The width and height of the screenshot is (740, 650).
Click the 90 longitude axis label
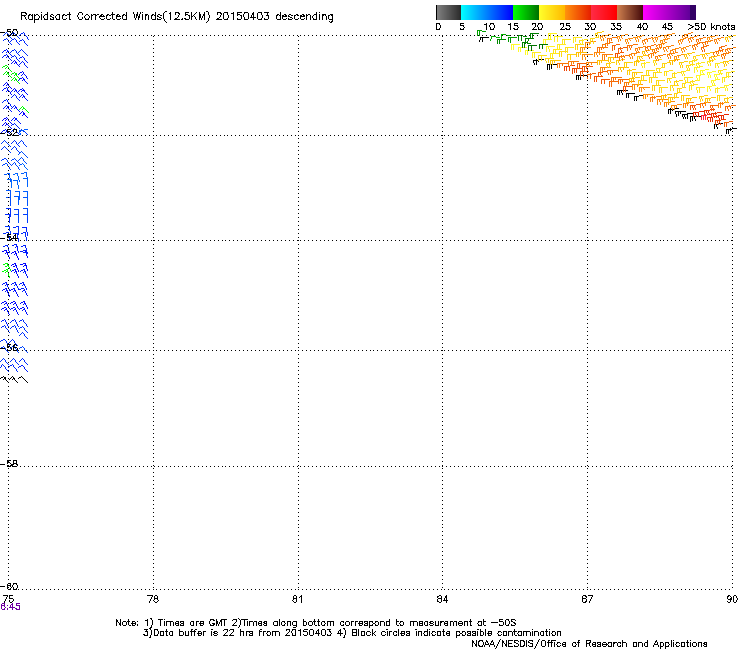click(732, 599)
